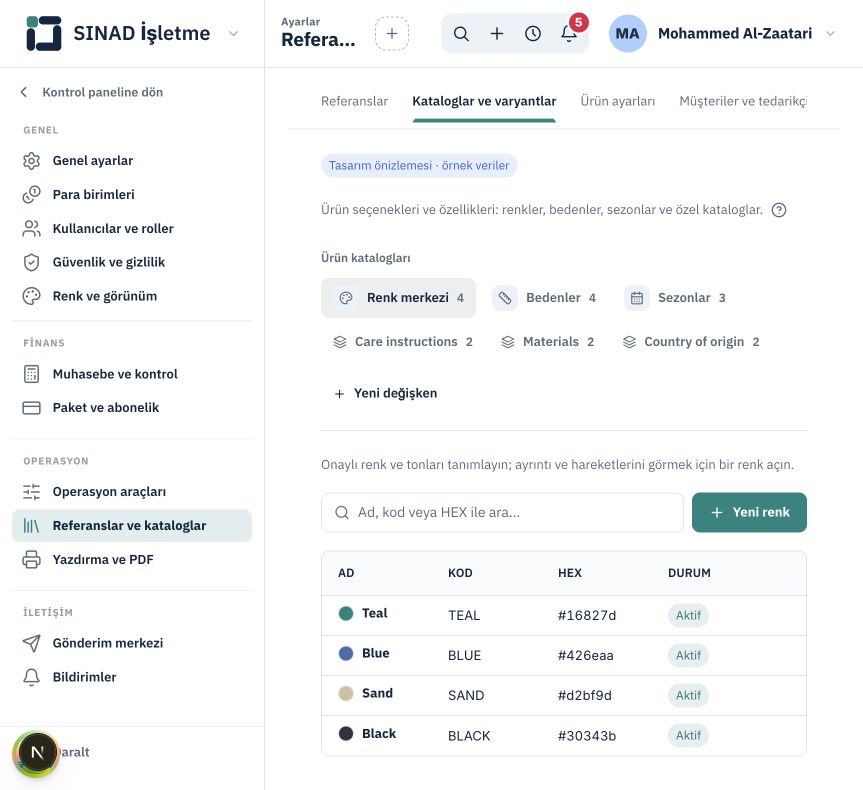Viewport: 863px width, 790px height.
Task: Click the SINAD logo icon
Action: 43,33
